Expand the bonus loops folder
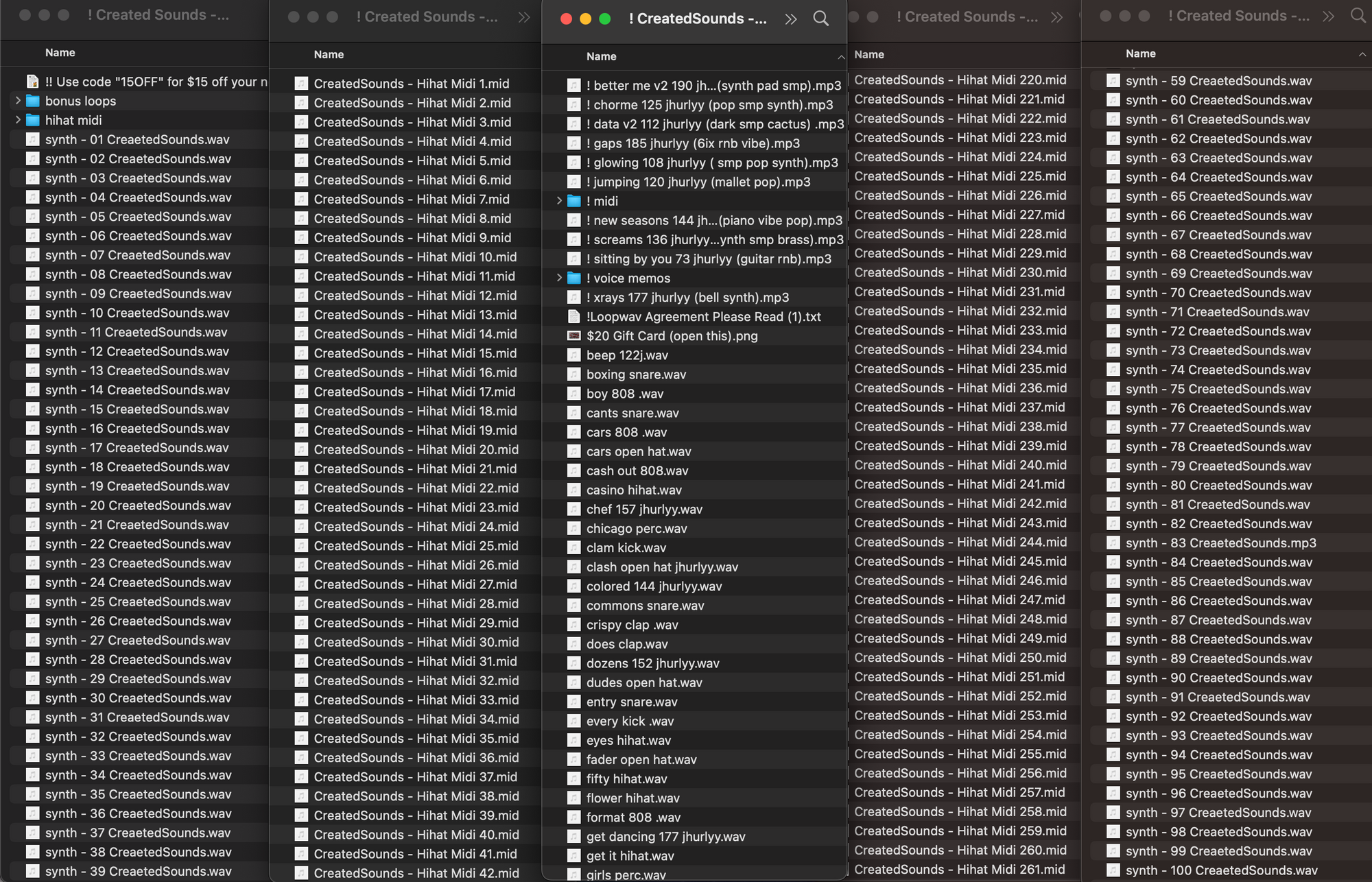 click(18, 101)
